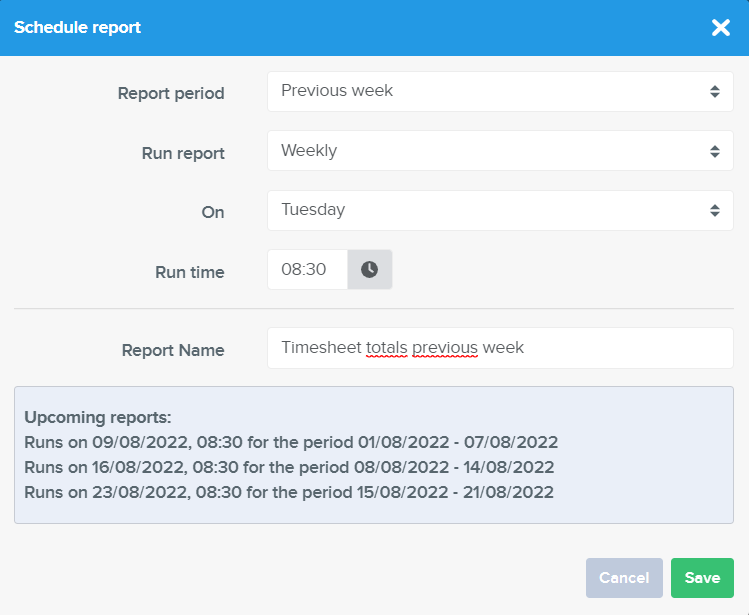Click inside the Report Name text field

(x=500, y=348)
